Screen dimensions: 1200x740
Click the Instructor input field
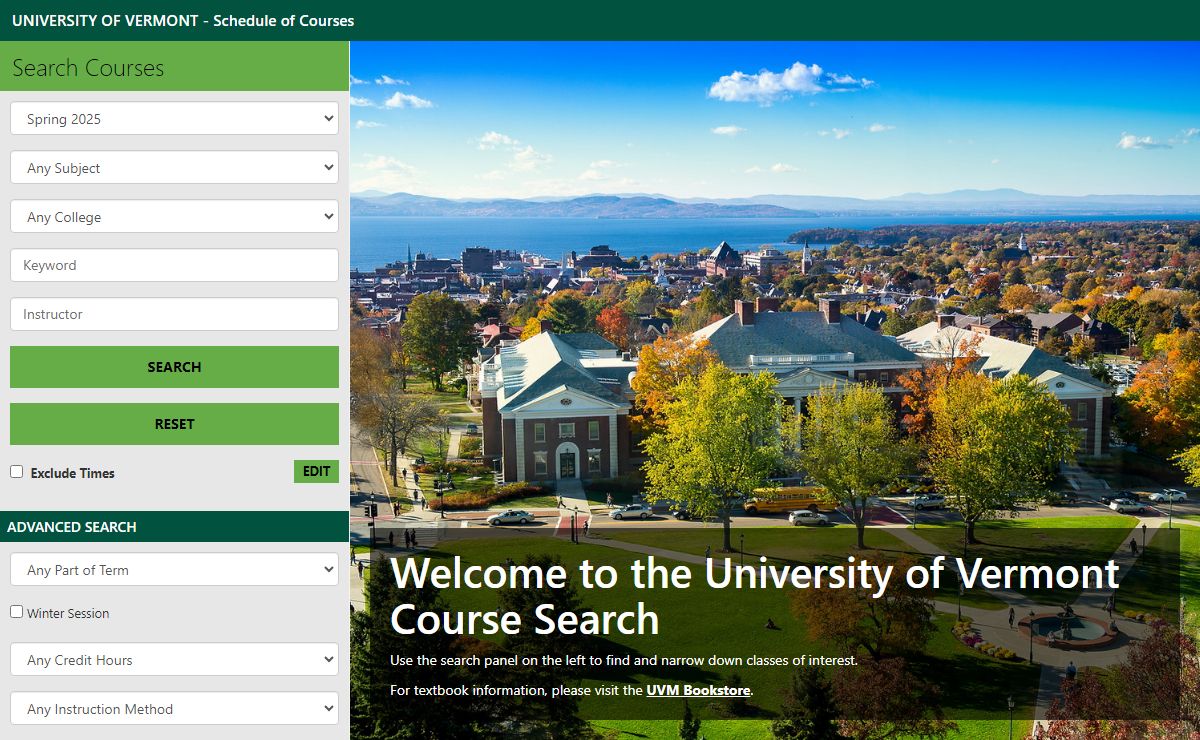pos(174,314)
